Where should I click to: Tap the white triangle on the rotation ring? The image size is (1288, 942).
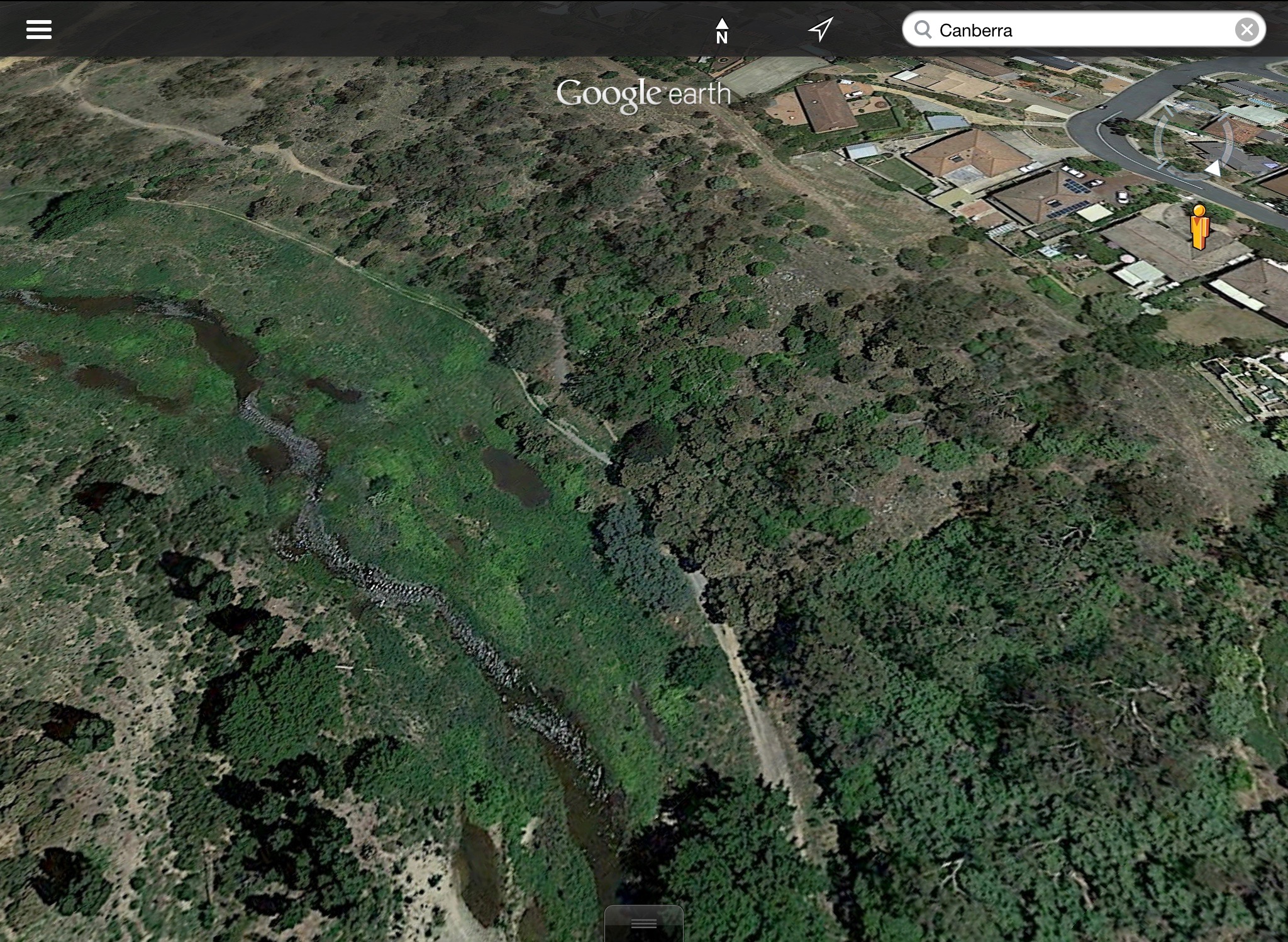pyautogui.click(x=1213, y=168)
